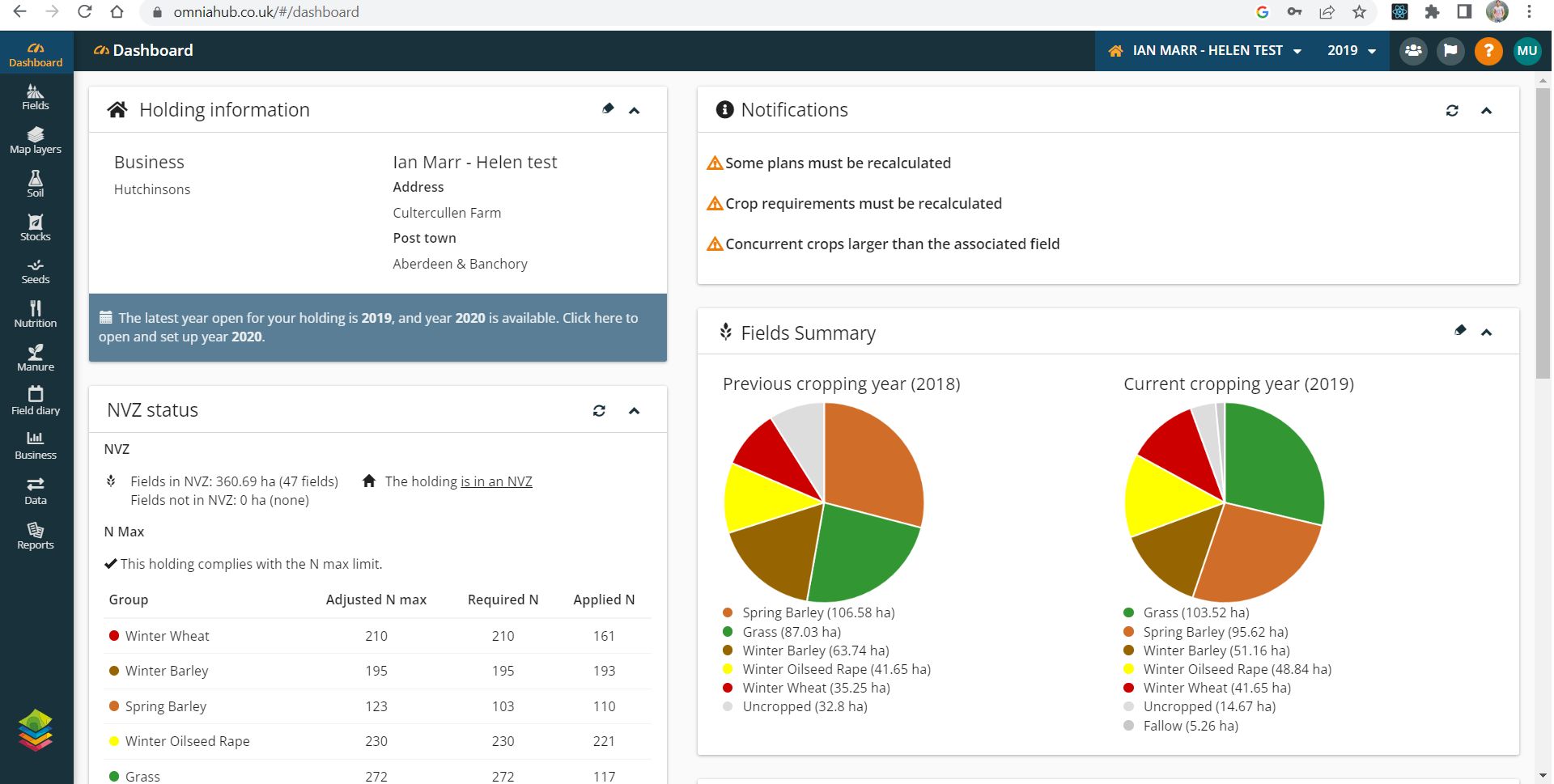Open the Reports section
This screenshot has height=784, width=1554.
[36, 536]
